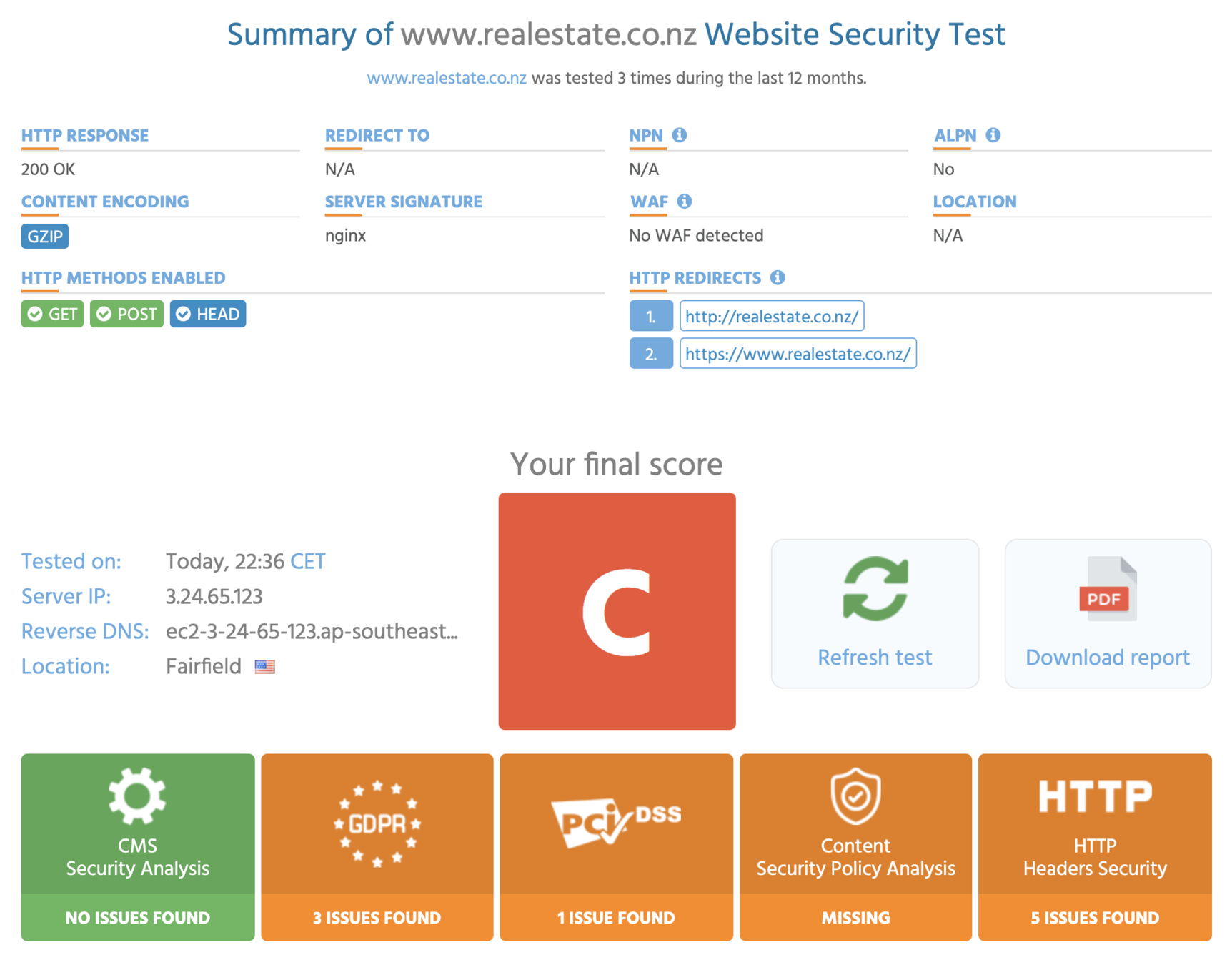1232x965 pixels.
Task: Open the Content Security Policy Analysis label
Action: coord(855,856)
